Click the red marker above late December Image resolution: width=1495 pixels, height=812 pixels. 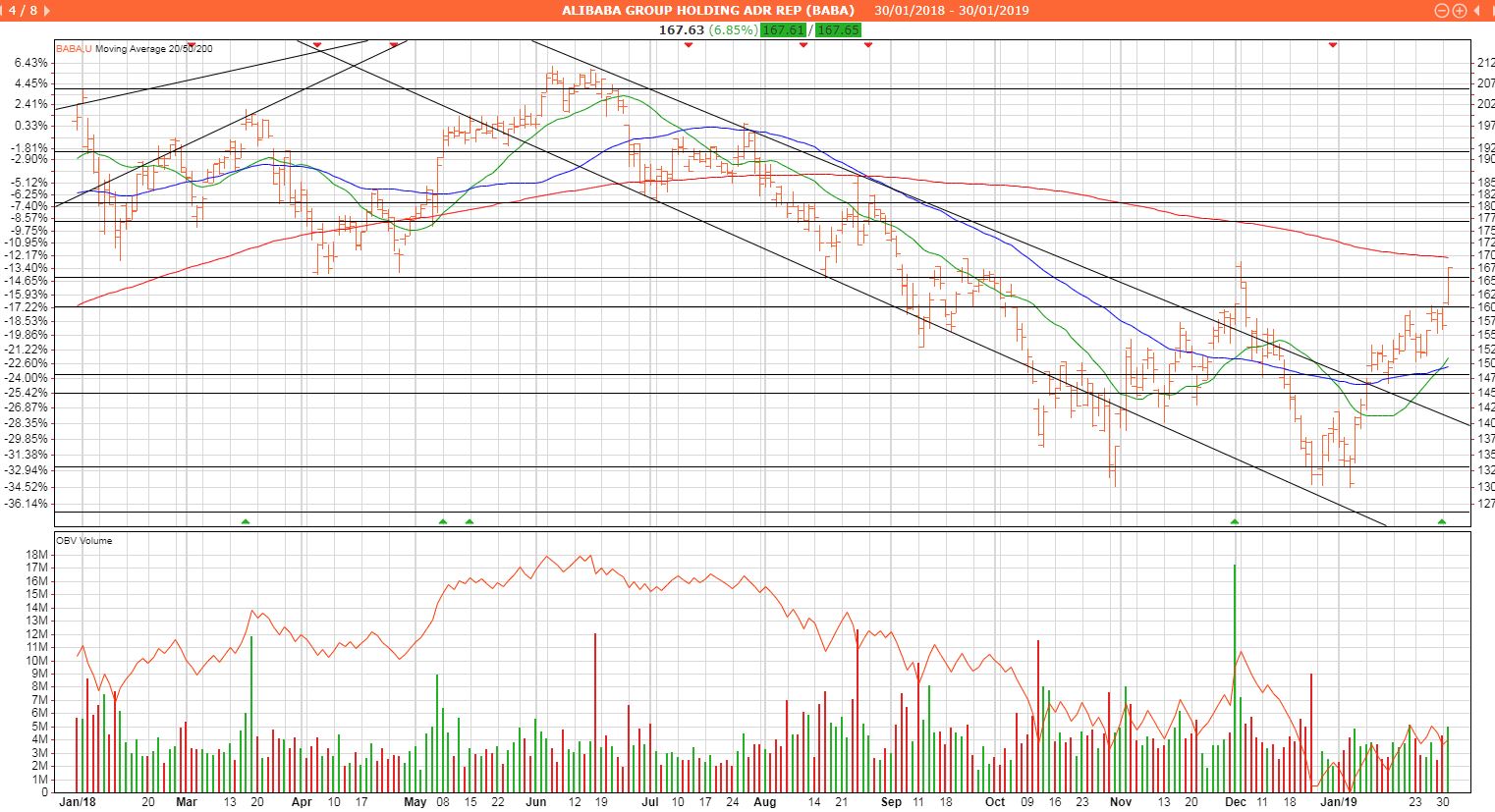pyautogui.click(x=1333, y=45)
